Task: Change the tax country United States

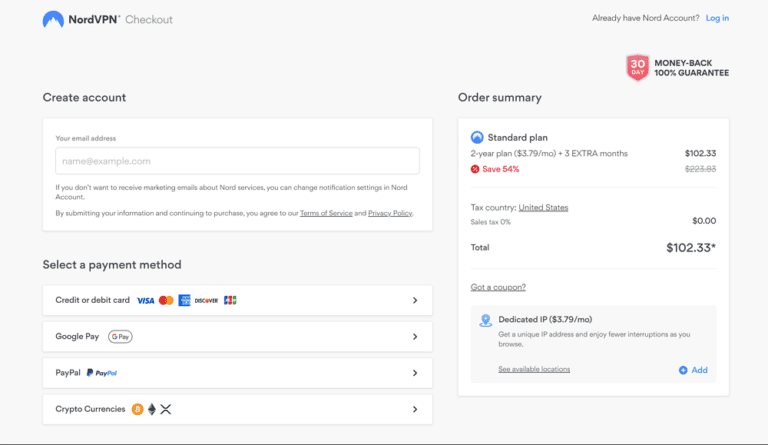Action: tap(543, 207)
